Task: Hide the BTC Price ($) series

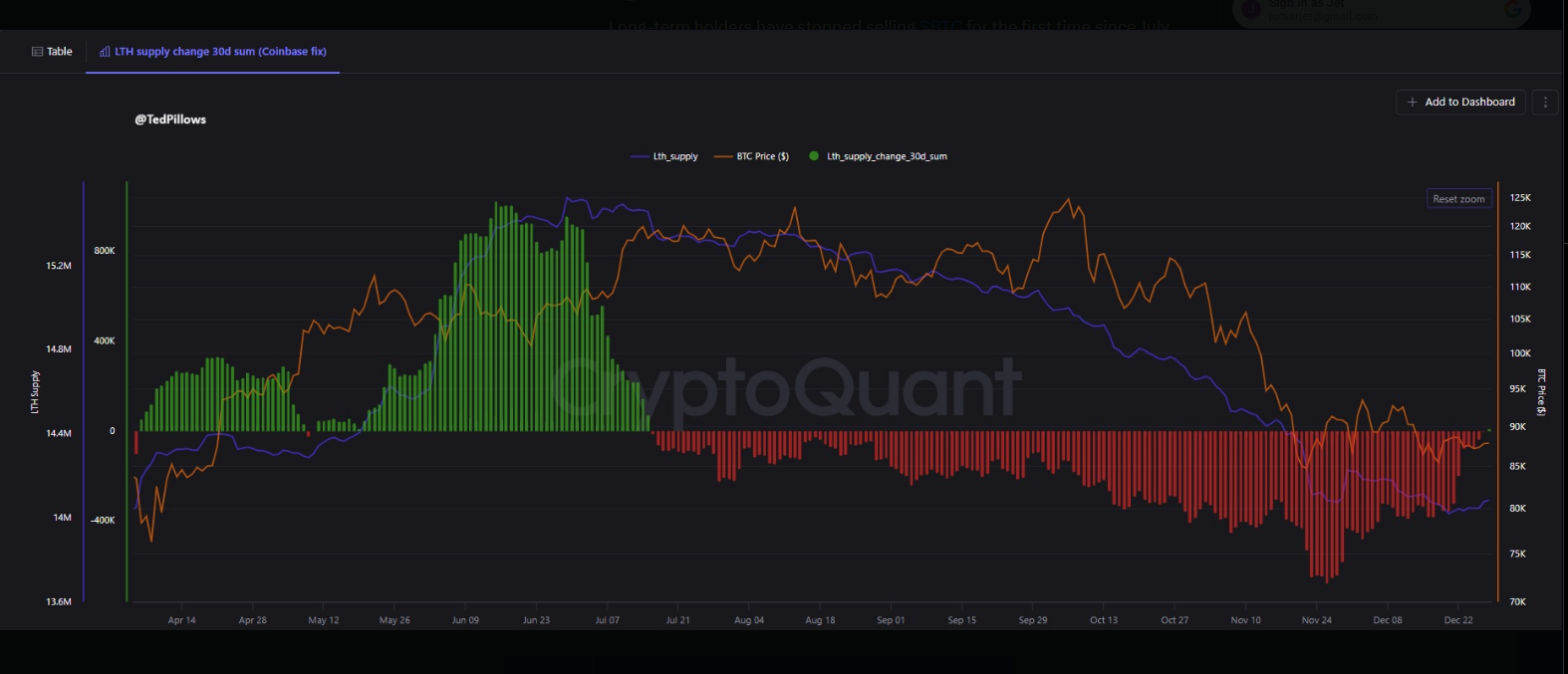Action: [x=762, y=156]
